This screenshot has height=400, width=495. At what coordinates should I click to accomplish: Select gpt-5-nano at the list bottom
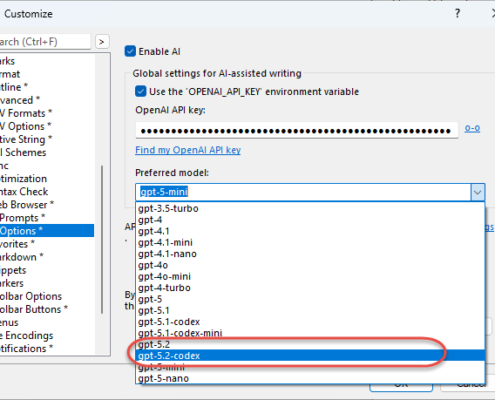[310, 379]
